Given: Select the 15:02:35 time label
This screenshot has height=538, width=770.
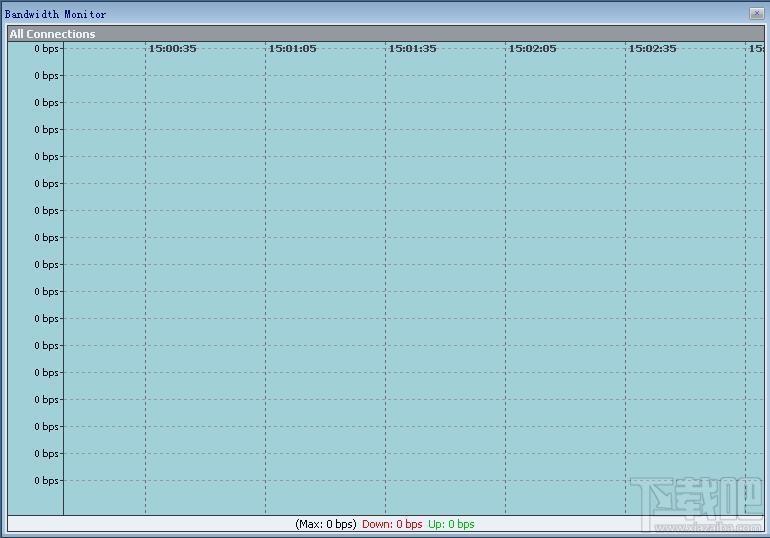Looking at the screenshot, I should [652, 48].
